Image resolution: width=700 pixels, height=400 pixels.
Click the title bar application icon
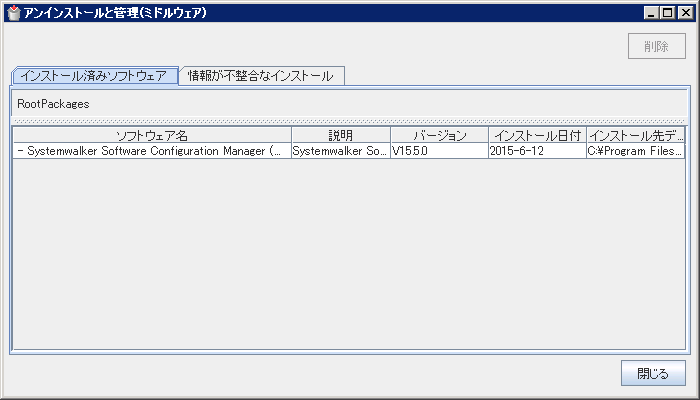tap(14, 13)
